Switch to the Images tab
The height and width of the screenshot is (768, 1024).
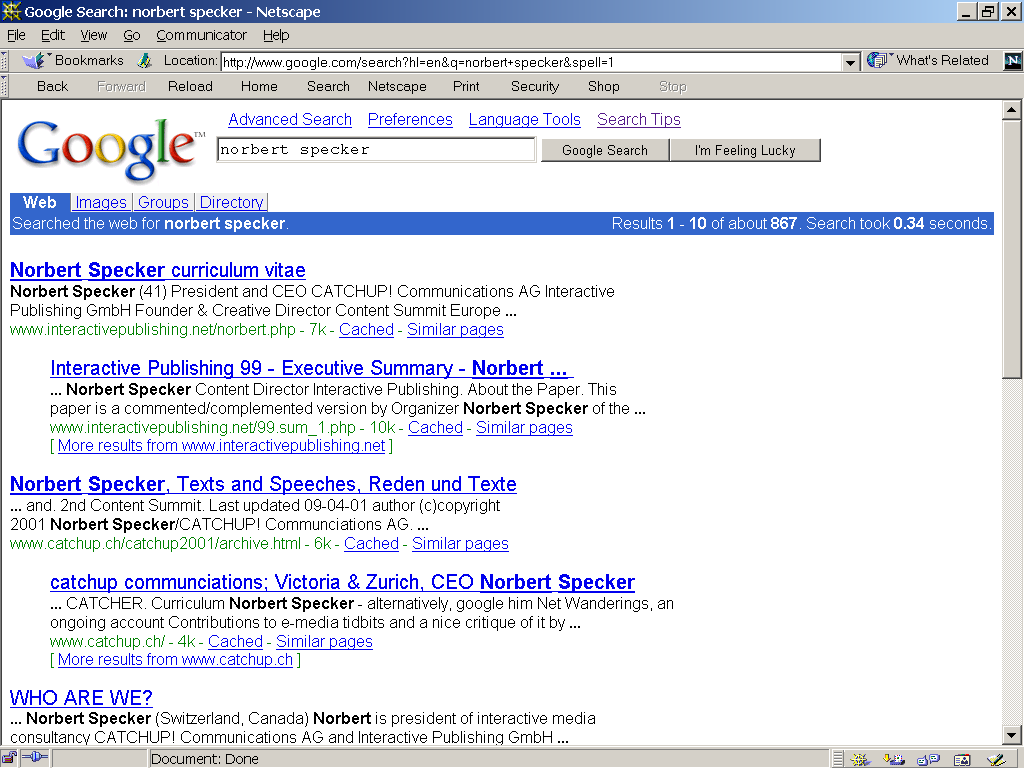coord(101,202)
